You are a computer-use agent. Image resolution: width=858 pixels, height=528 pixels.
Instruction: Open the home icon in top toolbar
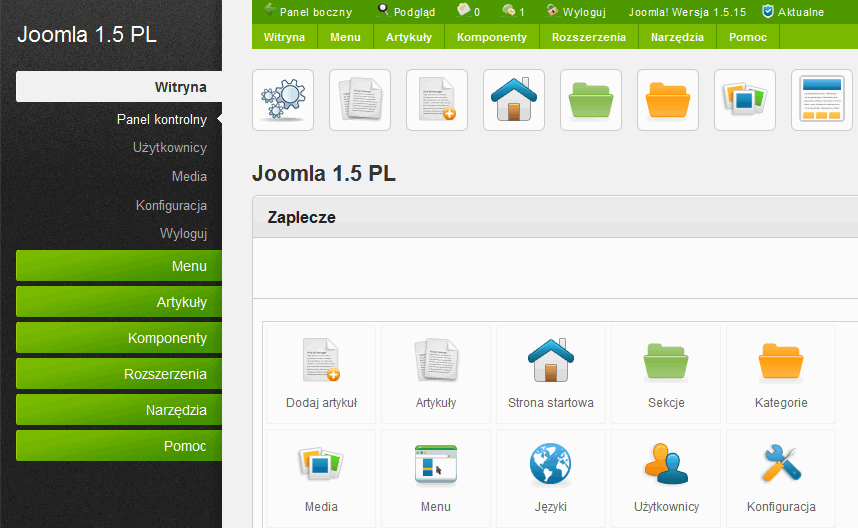[514, 100]
